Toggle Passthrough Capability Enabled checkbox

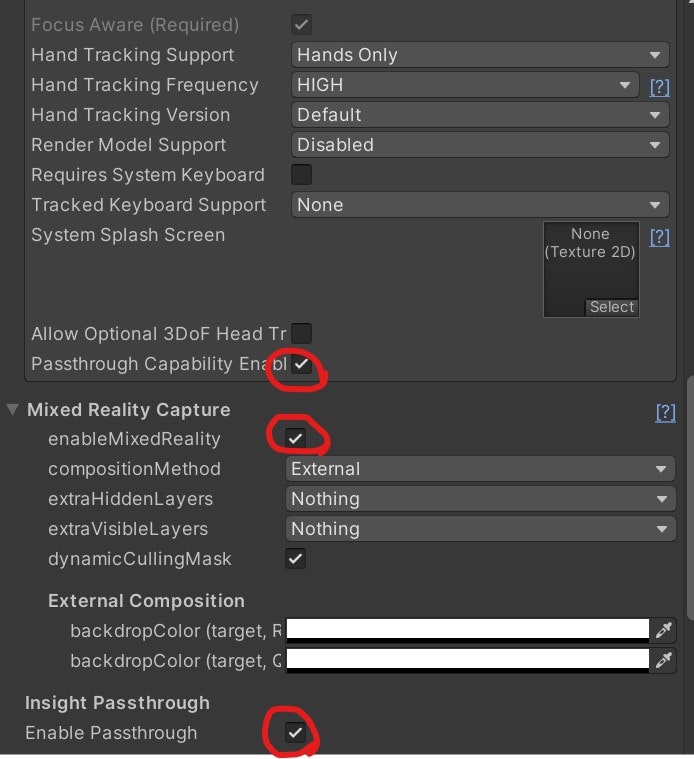(301, 364)
